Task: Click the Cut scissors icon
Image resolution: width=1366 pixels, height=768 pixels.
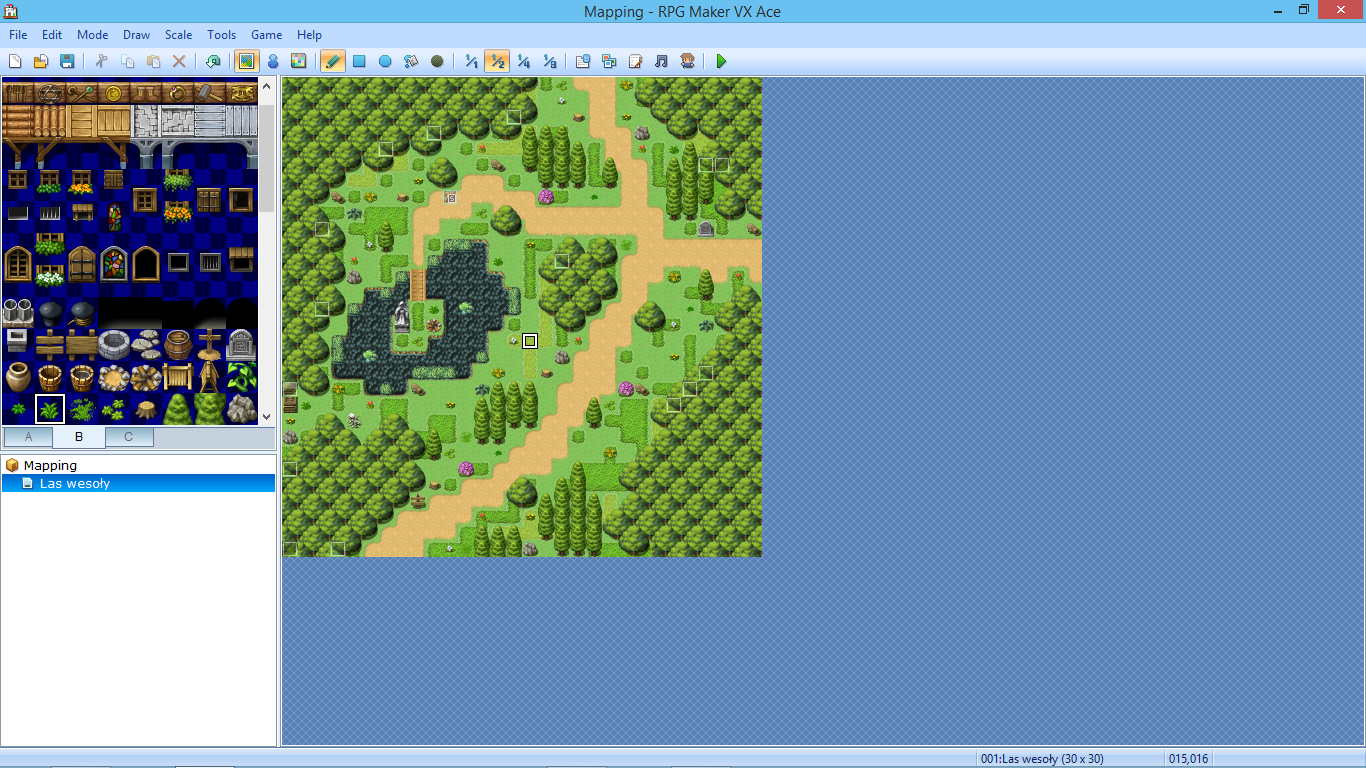Action: tap(101, 61)
